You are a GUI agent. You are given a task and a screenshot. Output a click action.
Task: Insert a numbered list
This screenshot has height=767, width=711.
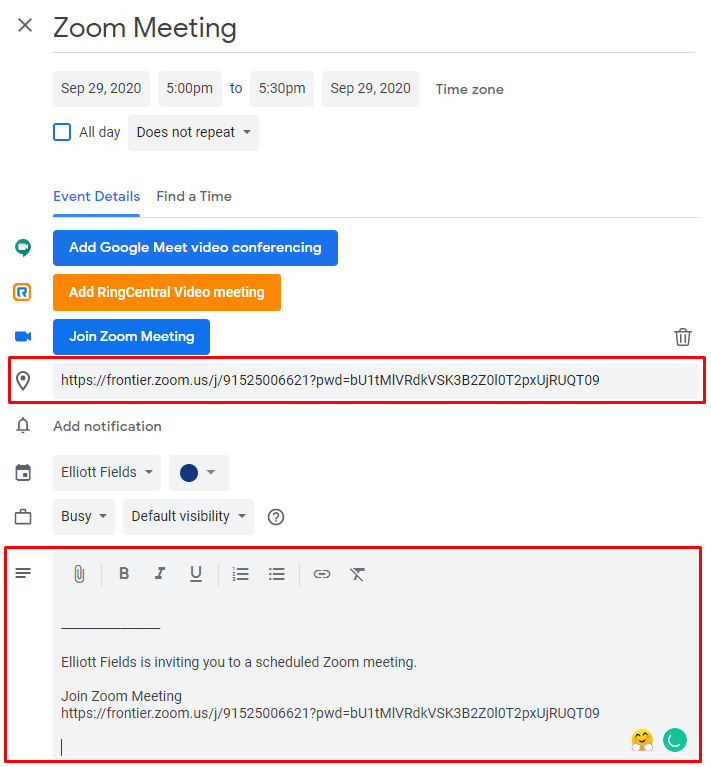(241, 574)
